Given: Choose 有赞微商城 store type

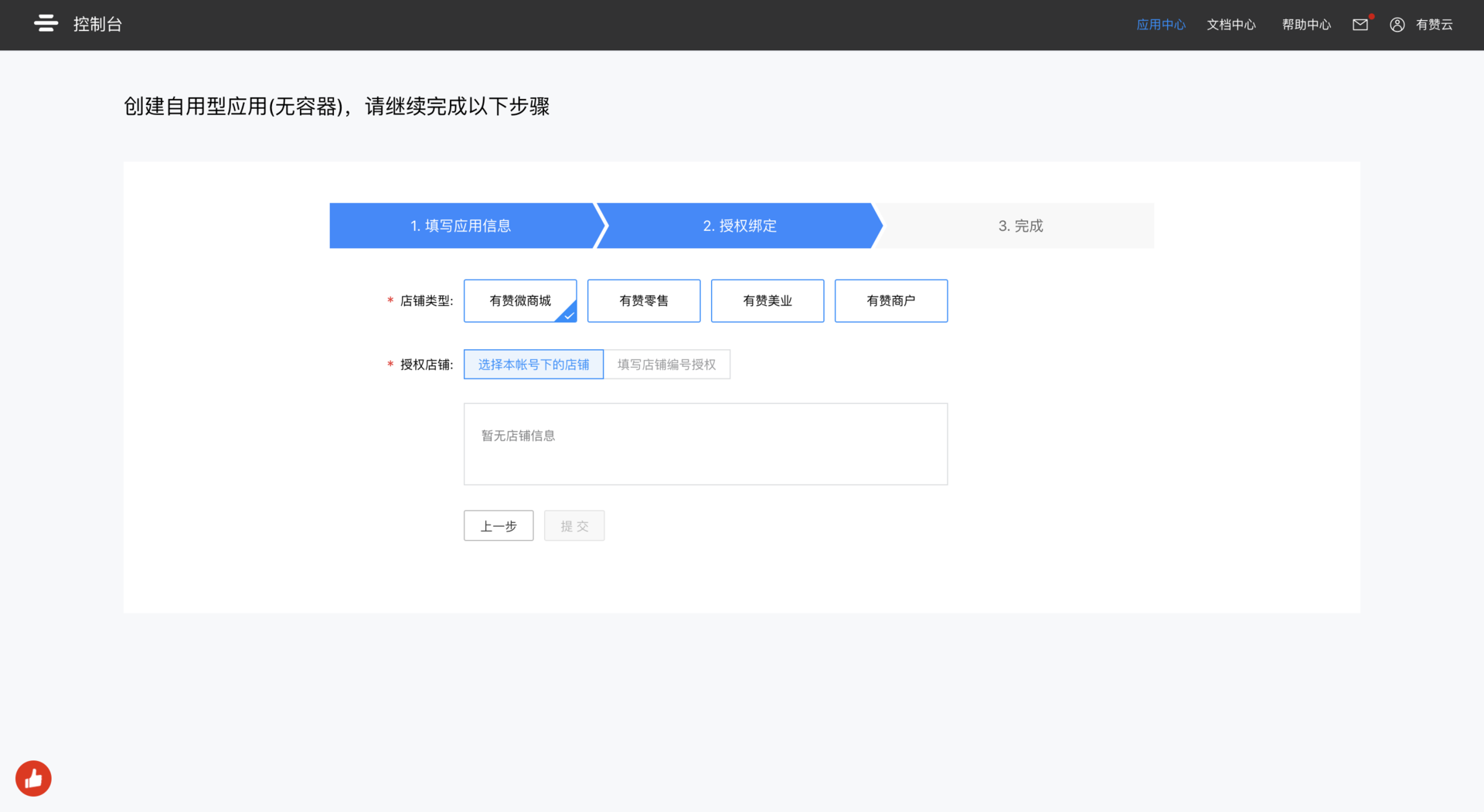Looking at the screenshot, I should 520,301.
